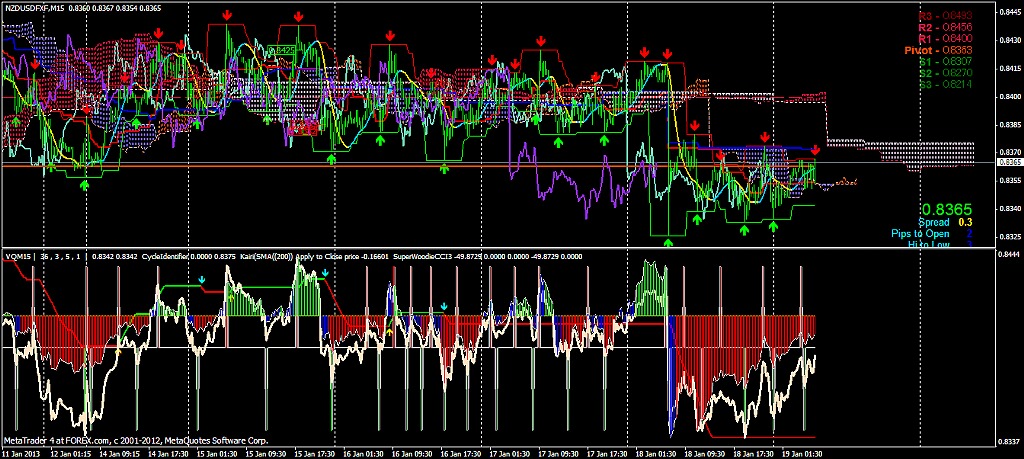The image size is (1024, 459).
Task: Click the 0.8340 price axis label
Action: [1010, 208]
